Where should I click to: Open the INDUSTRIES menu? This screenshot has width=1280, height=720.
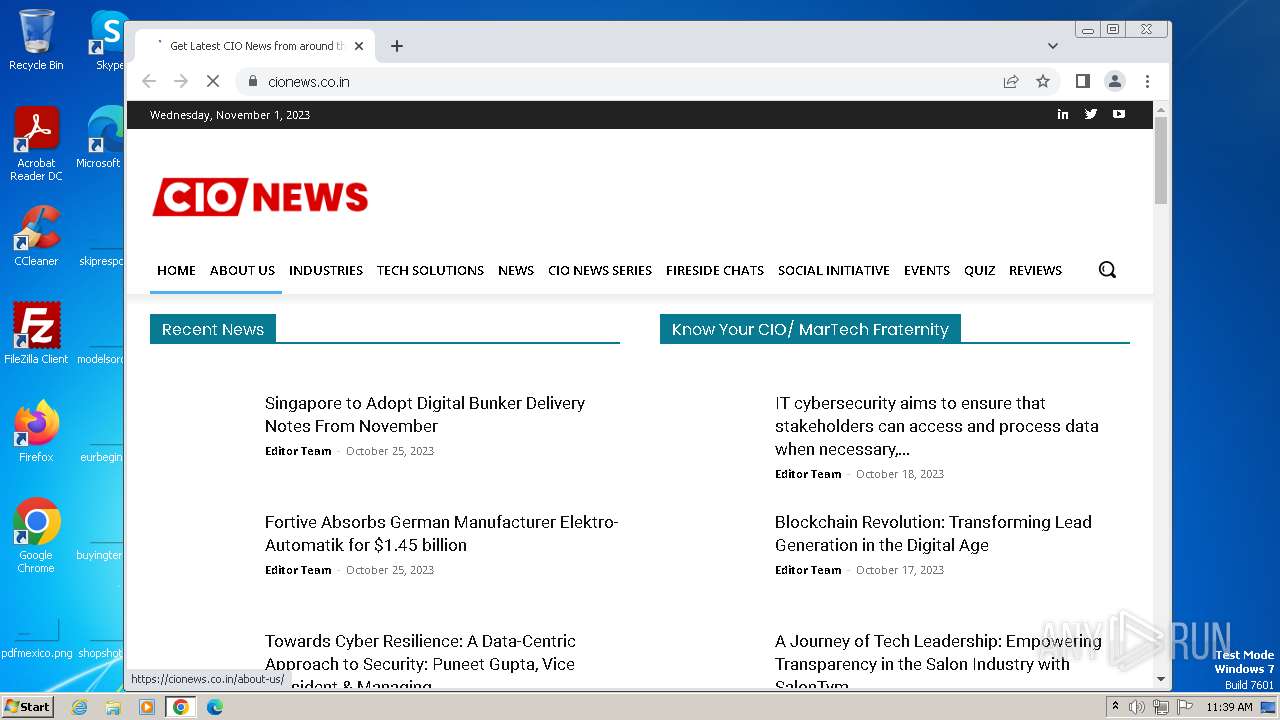point(326,270)
